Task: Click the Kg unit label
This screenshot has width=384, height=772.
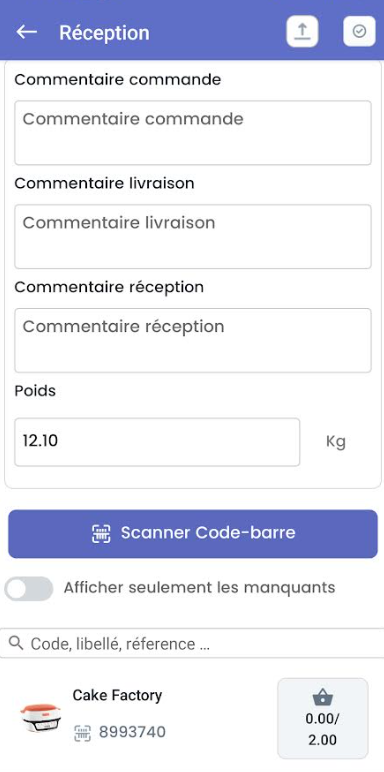Action: (x=336, y=442)
